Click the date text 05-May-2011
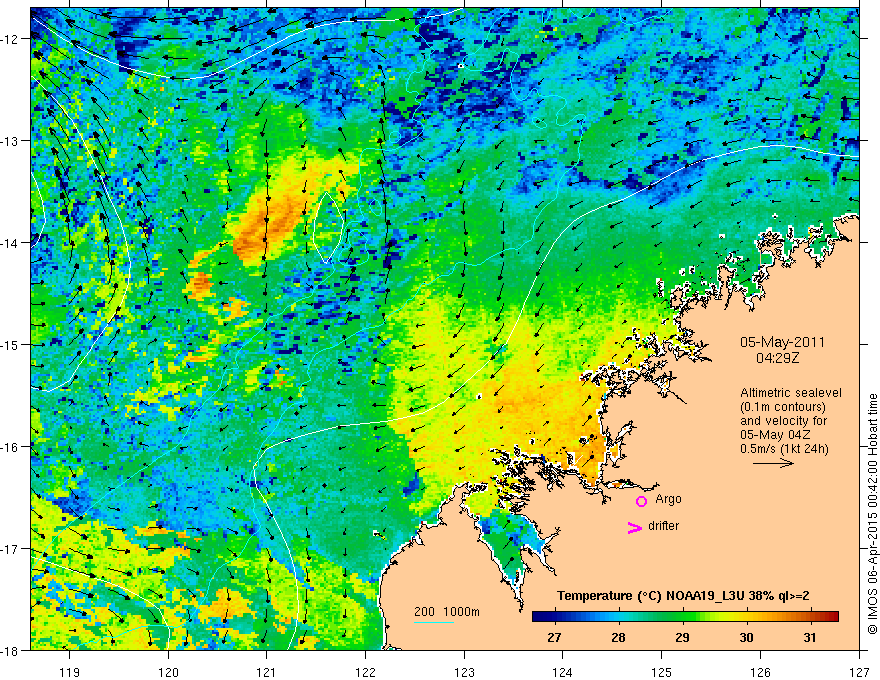Viewport: 880px width, 680px height. coord(782,342)
